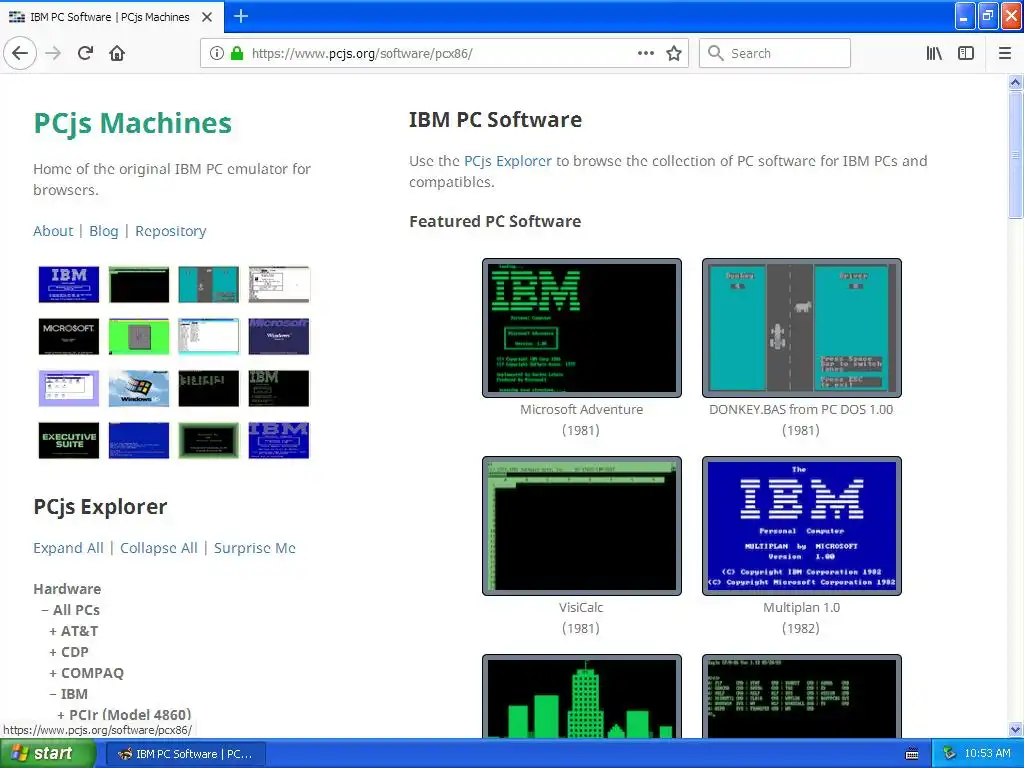1024x768 pixels.
Task: Select IBM PC Software taskbar button
Action: (x=185, y=754)
